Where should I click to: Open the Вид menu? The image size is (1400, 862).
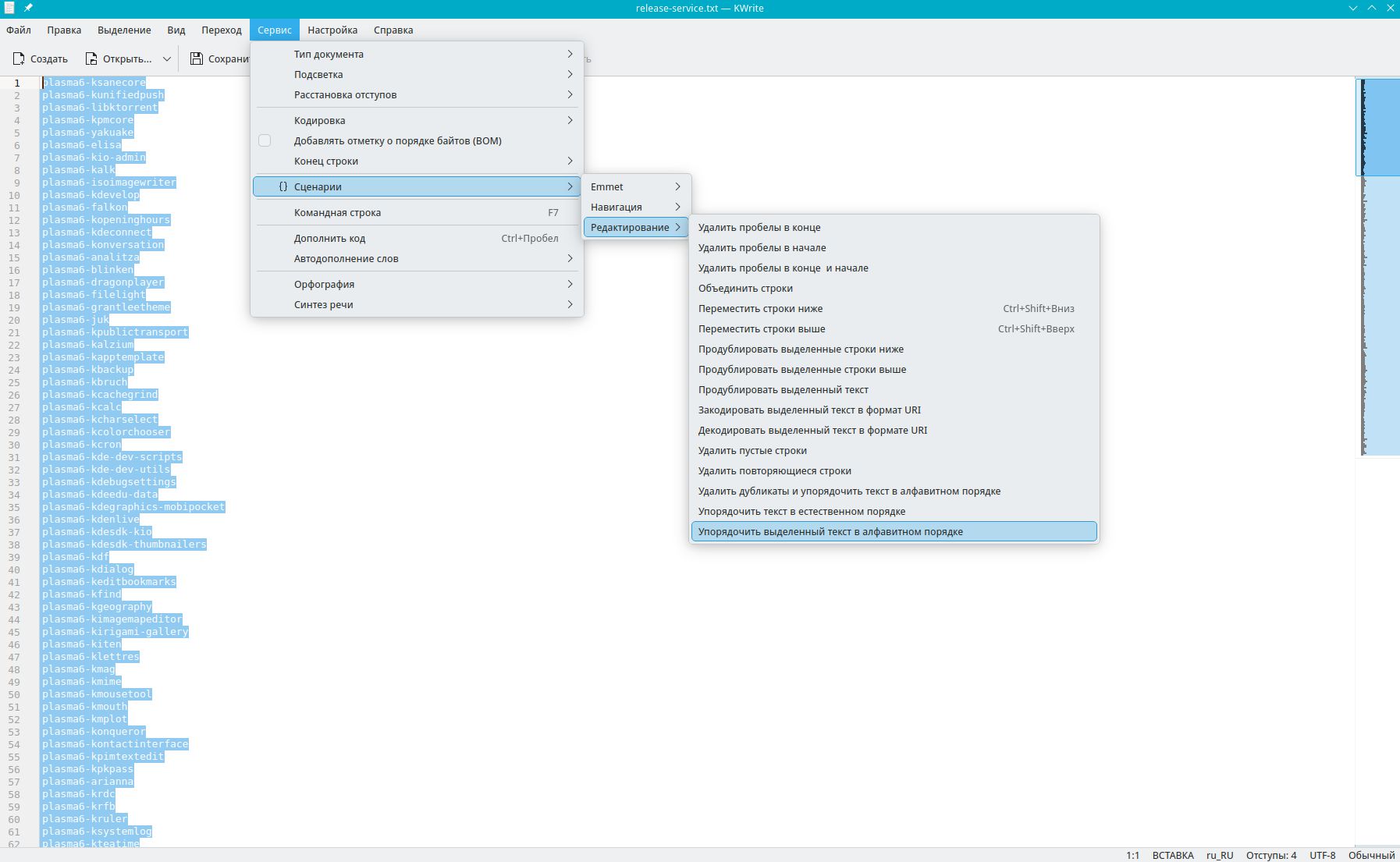click(x=176, y=30)
